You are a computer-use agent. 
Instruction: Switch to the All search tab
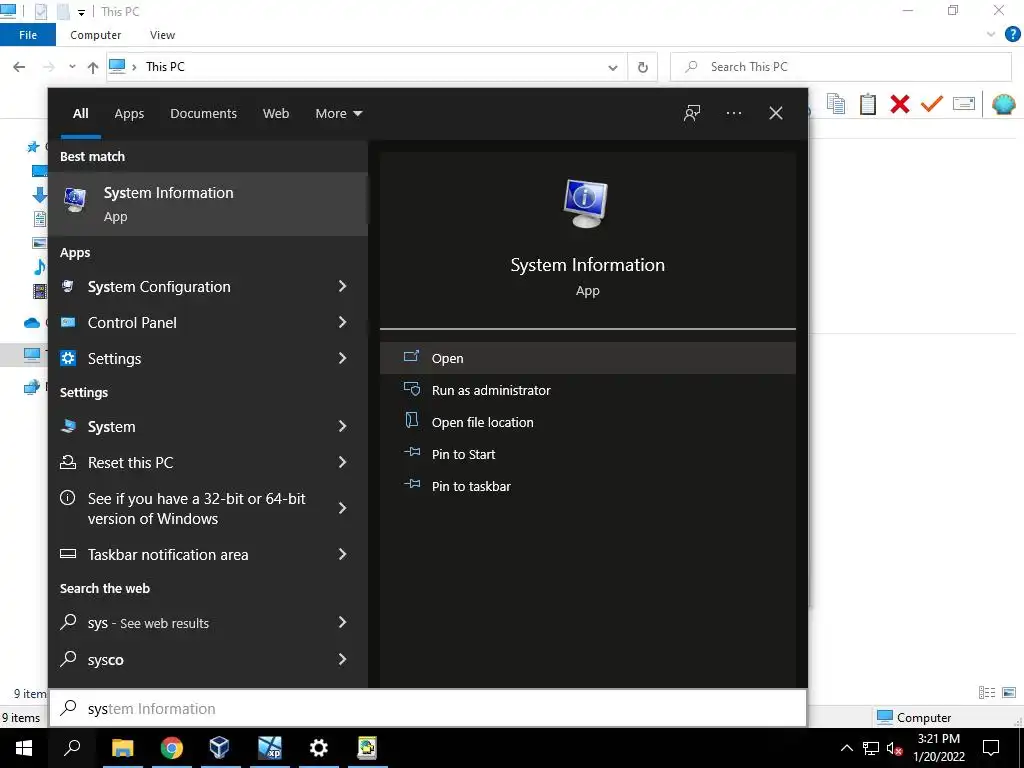[80, 114]
